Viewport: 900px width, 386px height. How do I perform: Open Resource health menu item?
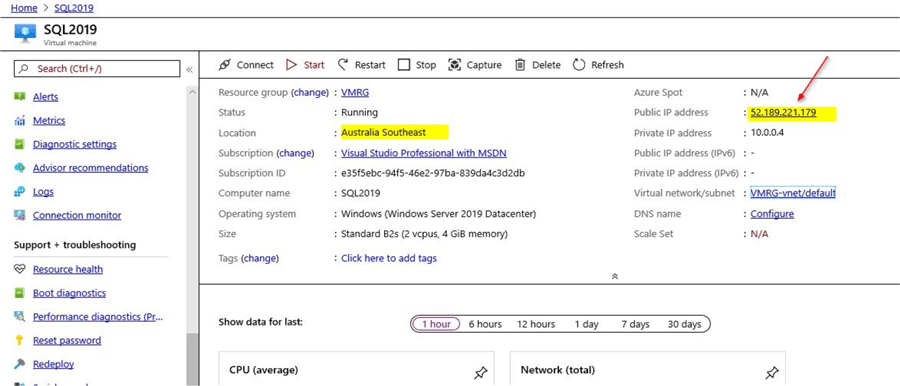(68, 269)
